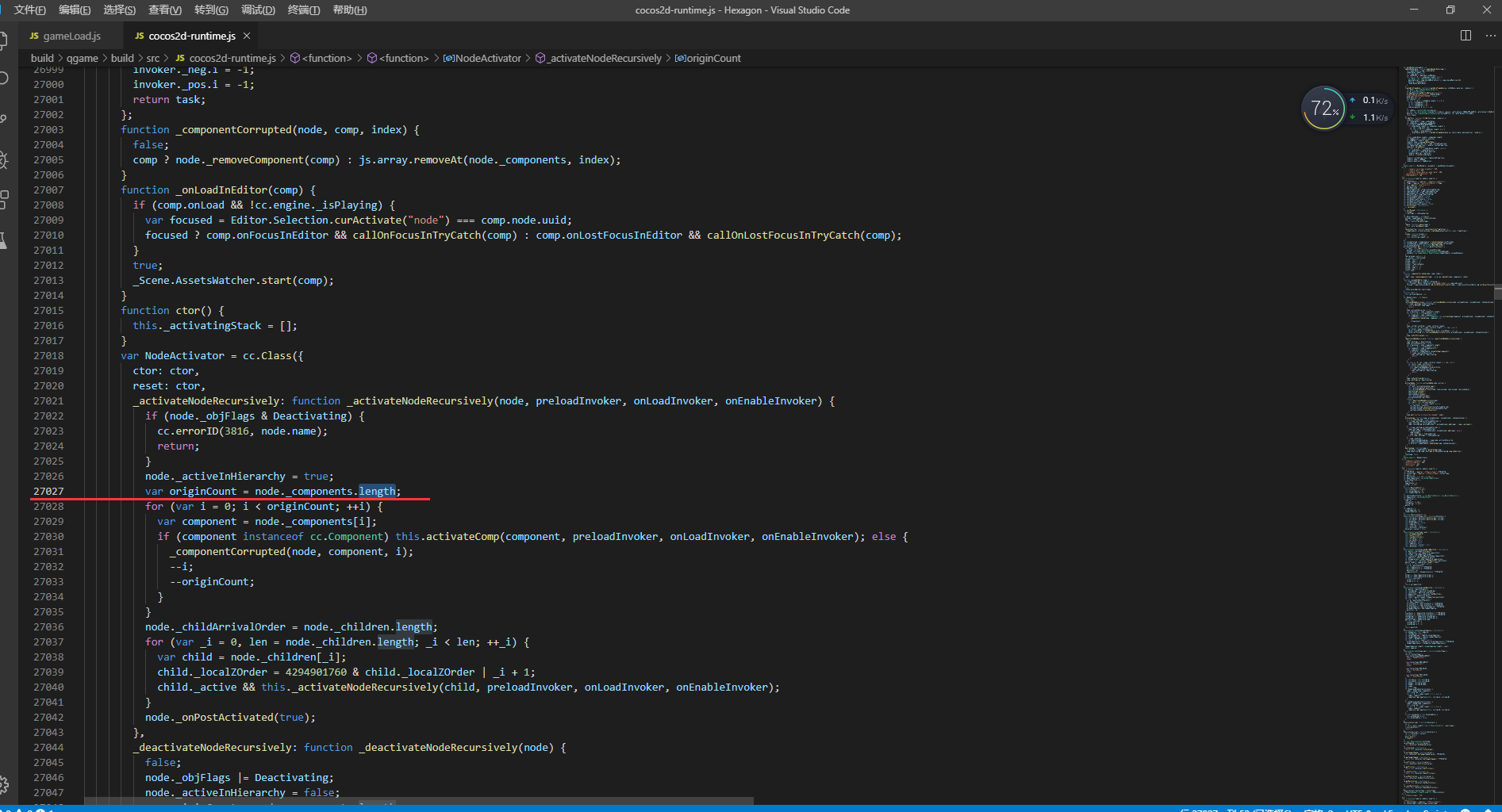Screen dimensions: 1502x812
Task: Split the editor to the right
Action: (1466, 36)
